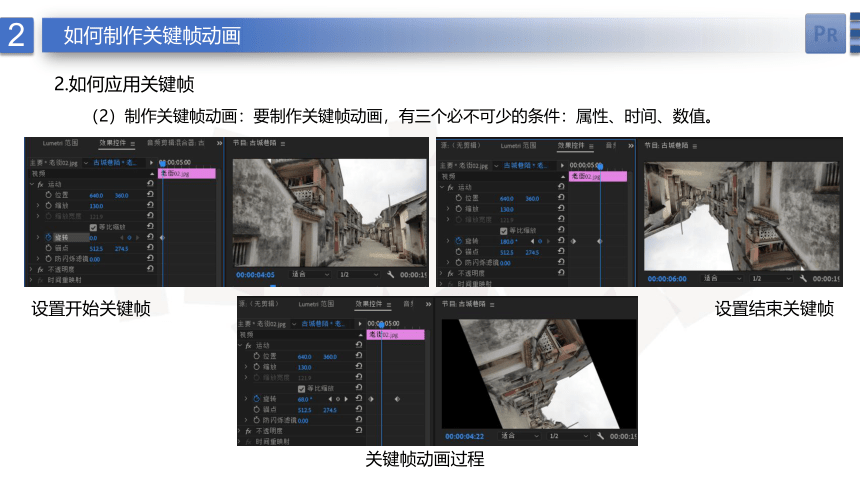Click timecode 00:00:04:22 in animation process screenshot
The height and width of the screenshot is (484, 860).
(465, 437)
